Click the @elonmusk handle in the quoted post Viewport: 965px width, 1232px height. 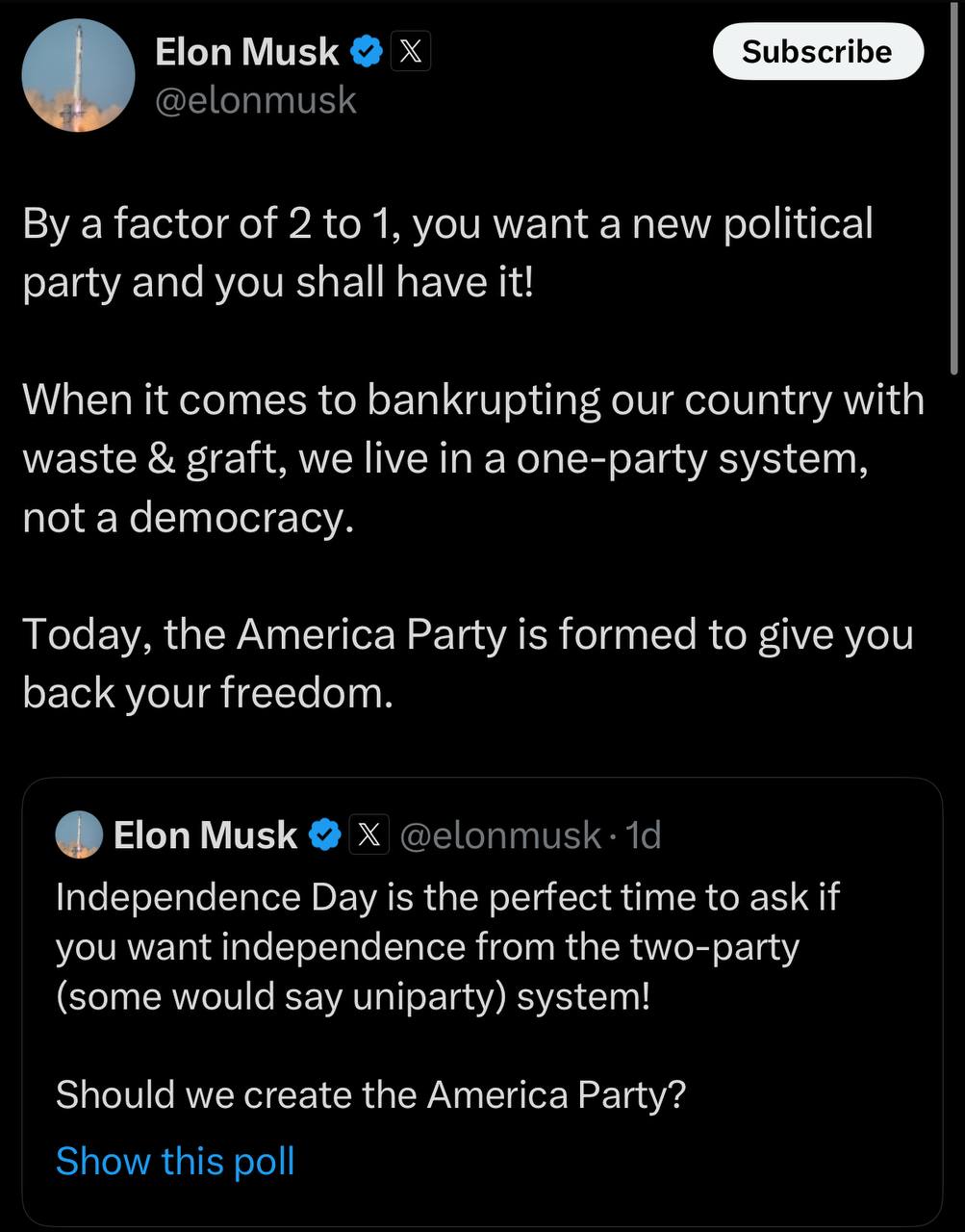[499, 835]
